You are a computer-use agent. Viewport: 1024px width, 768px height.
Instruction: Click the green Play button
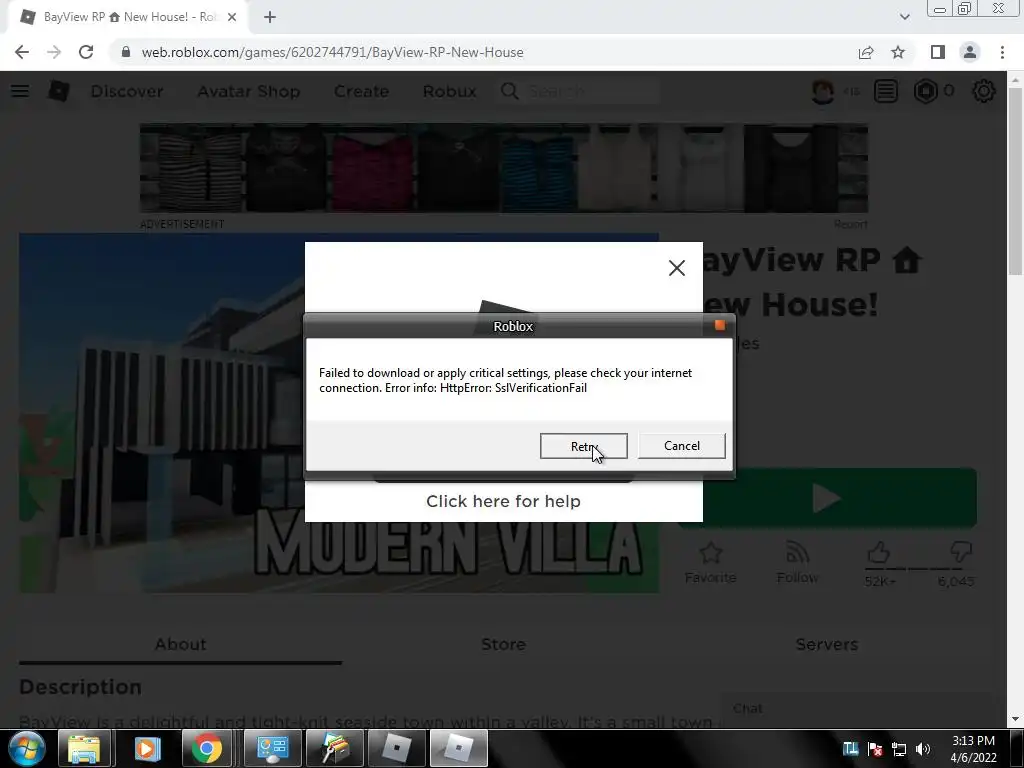828,498
